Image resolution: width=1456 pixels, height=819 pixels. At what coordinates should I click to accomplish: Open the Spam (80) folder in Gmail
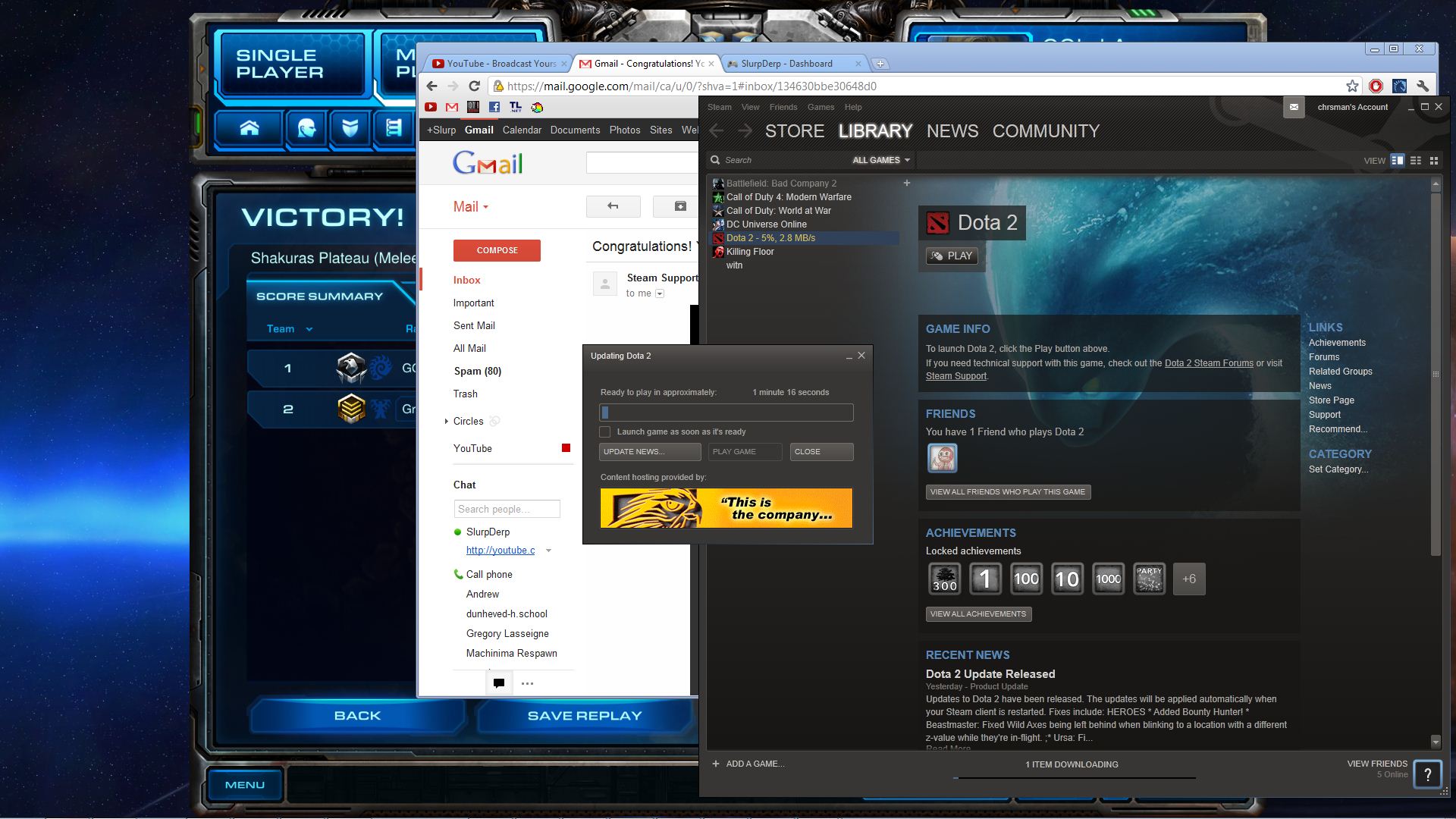click(x=477, y=371)
